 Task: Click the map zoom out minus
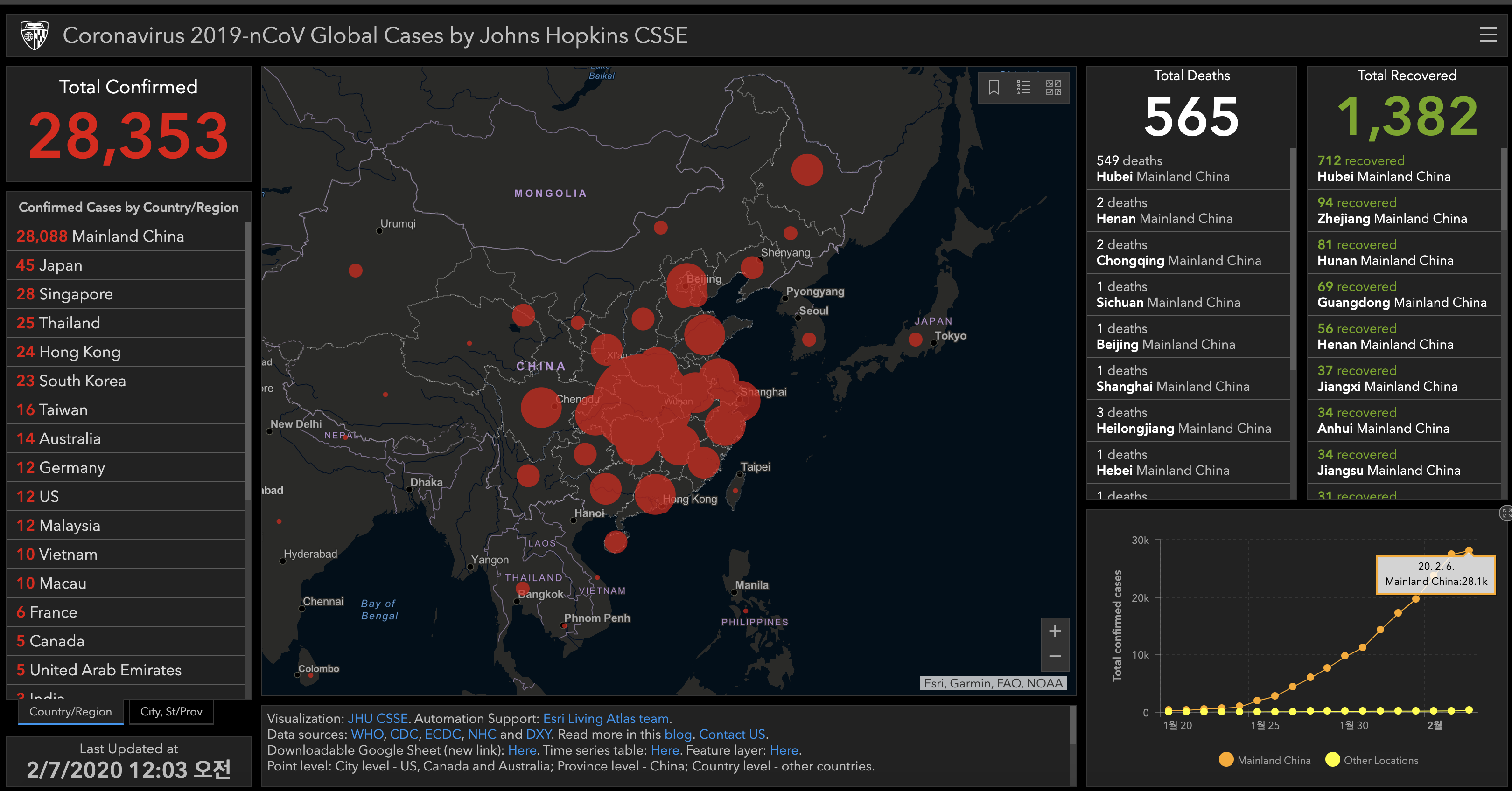click(1055, 657)
